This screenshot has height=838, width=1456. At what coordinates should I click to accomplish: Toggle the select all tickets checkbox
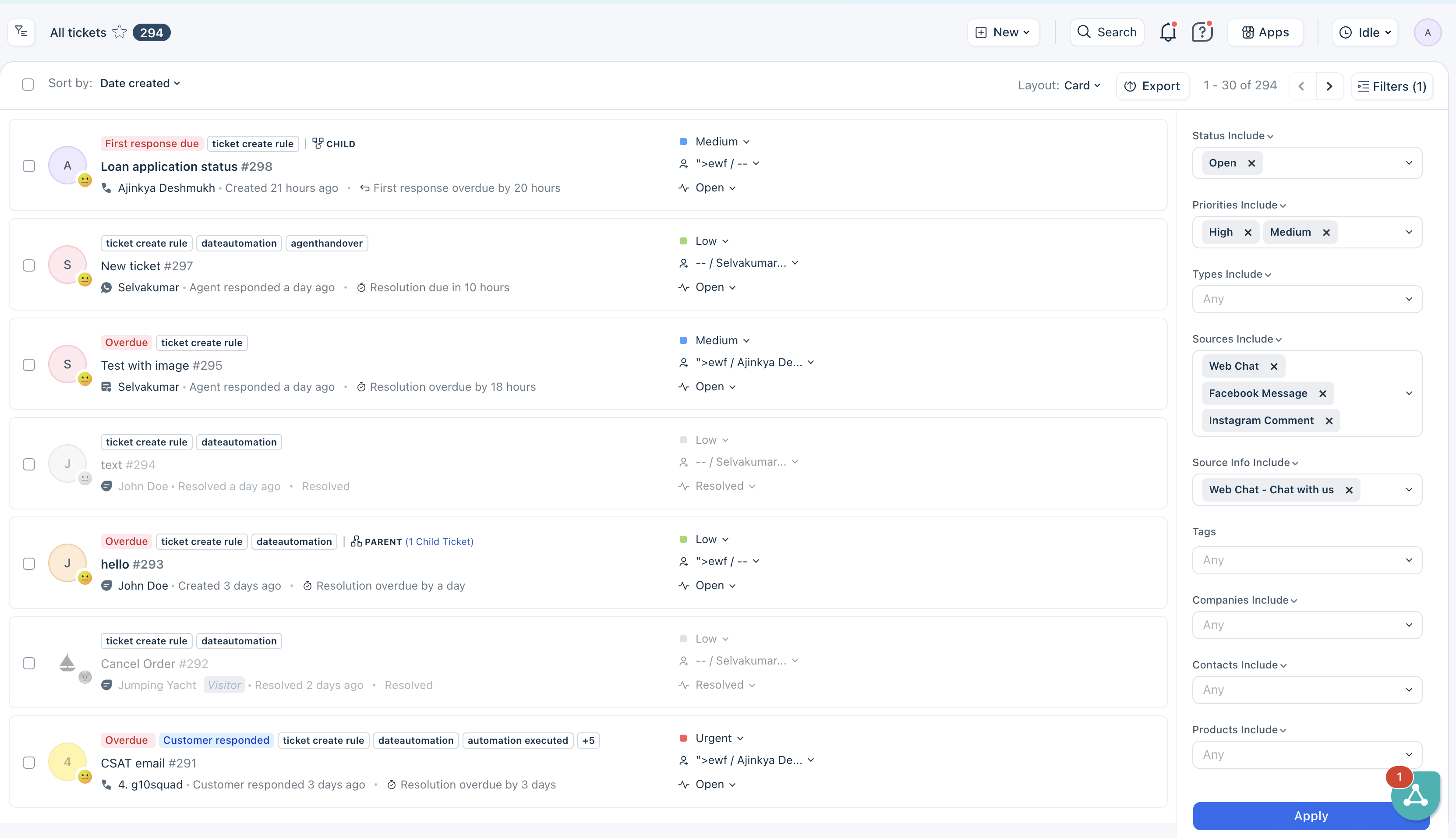[28, 85]
